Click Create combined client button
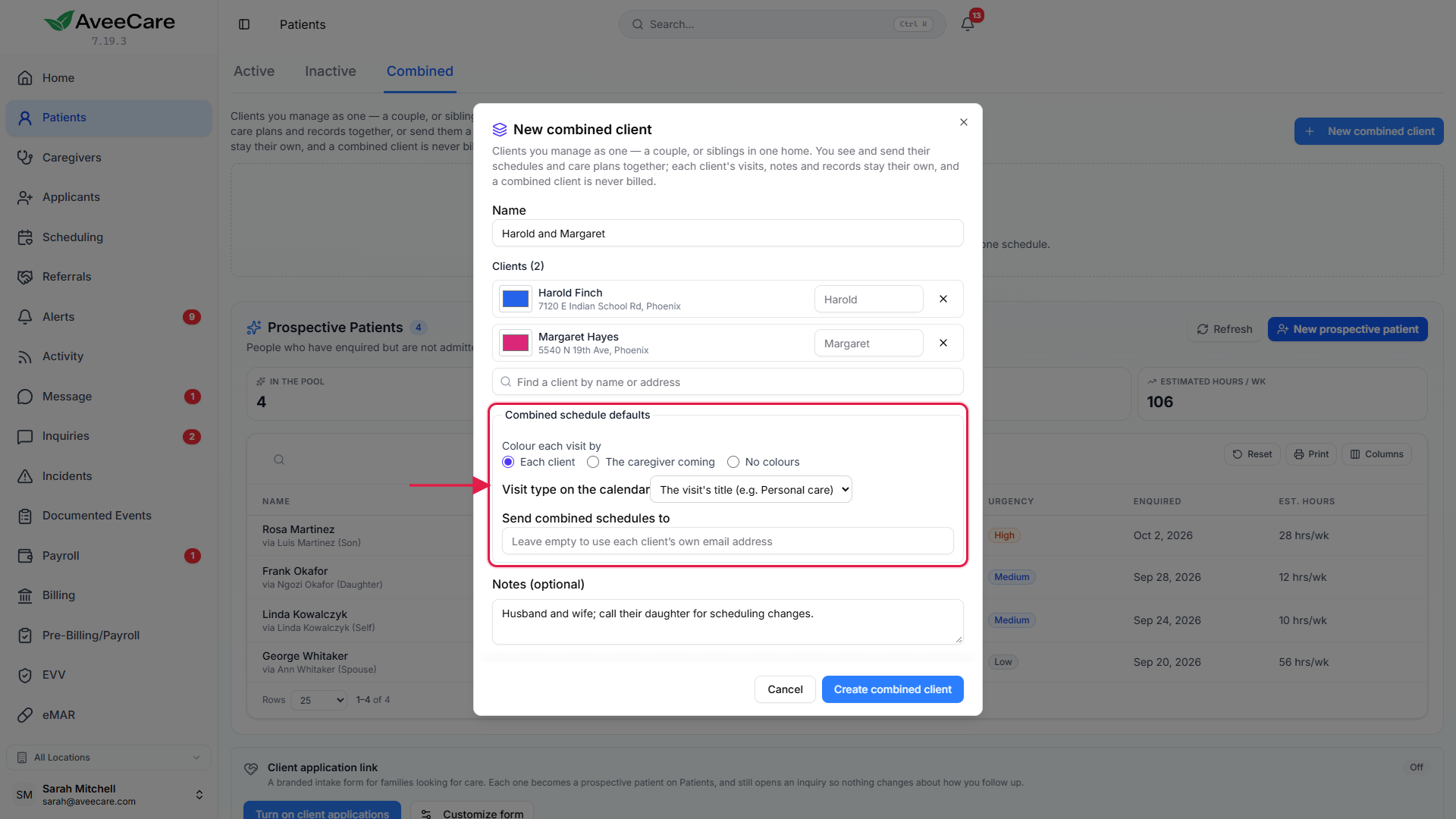This screenshot has width=1456, height=819. pyautogui.click(x=893, y=689)
